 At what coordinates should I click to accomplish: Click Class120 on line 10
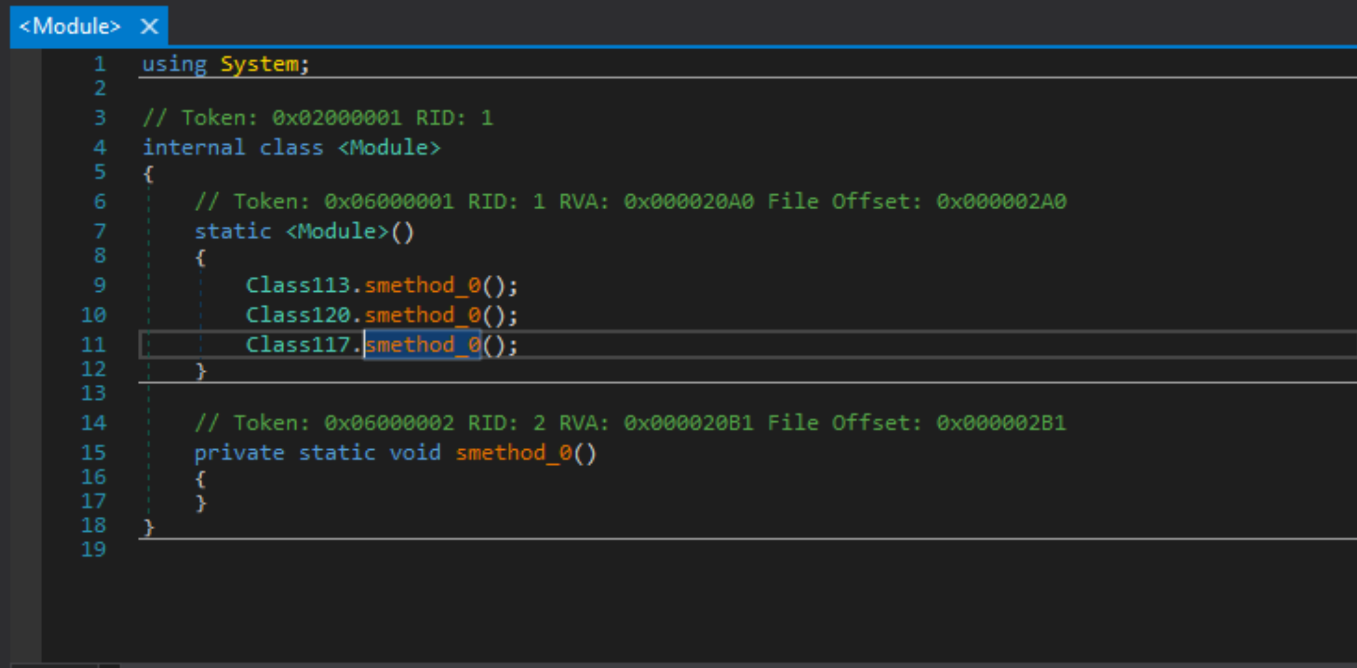point(299,315)
